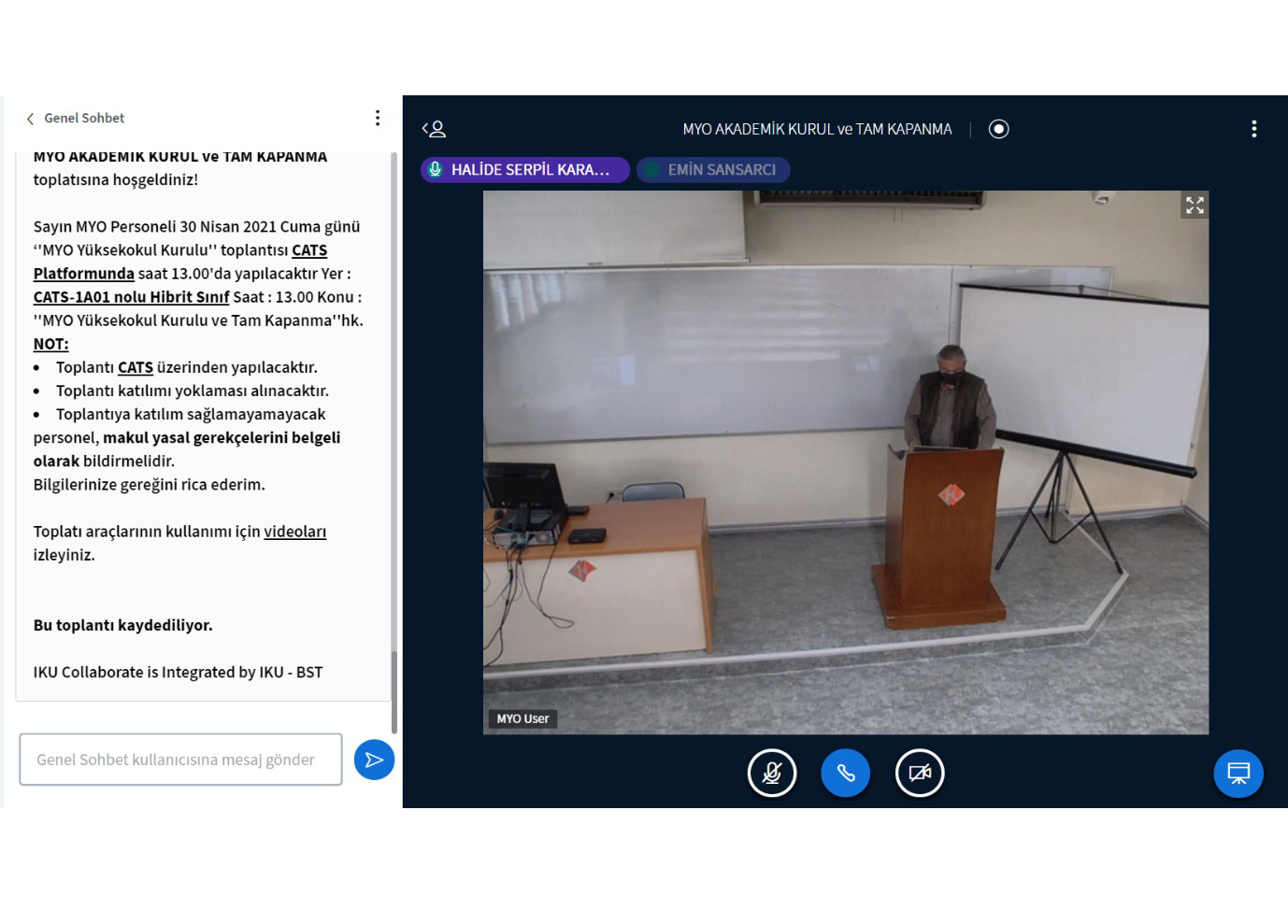Open the videoları link
Image resolution: width=1288 pixels, height=924 pixels.
[x=294, y=532]
